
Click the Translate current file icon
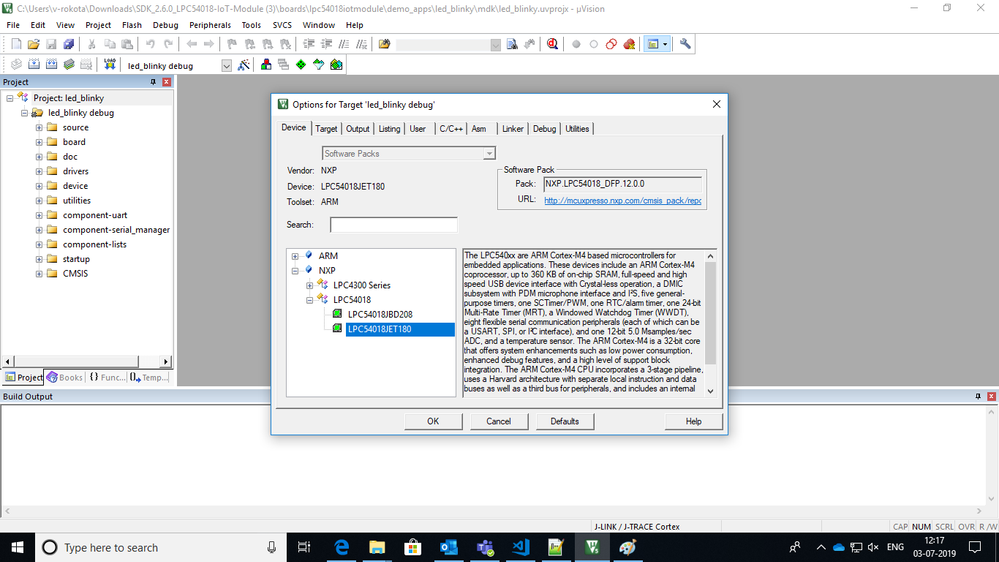(x=16, y=65)
